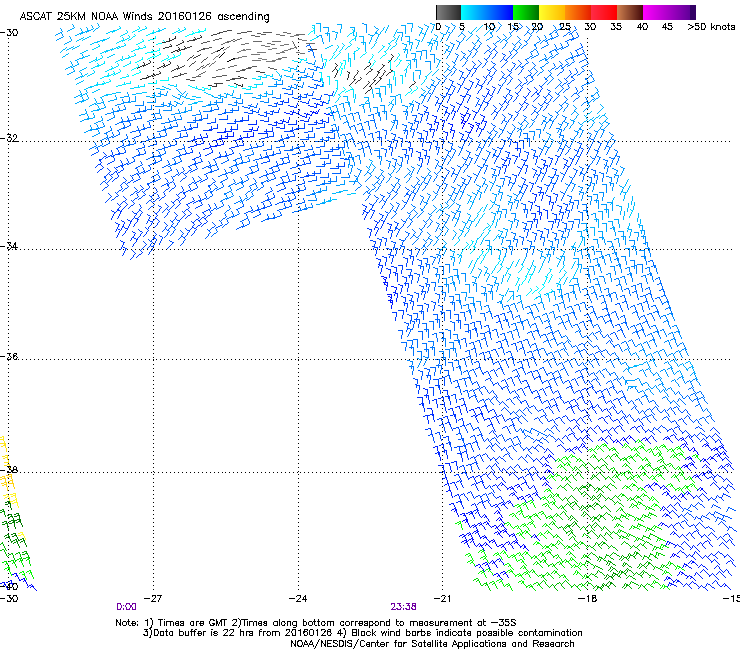Click the purple swath time '0:00'
Image resolution: width=740 pixels, height=650 pixels.
click(126, 607)
